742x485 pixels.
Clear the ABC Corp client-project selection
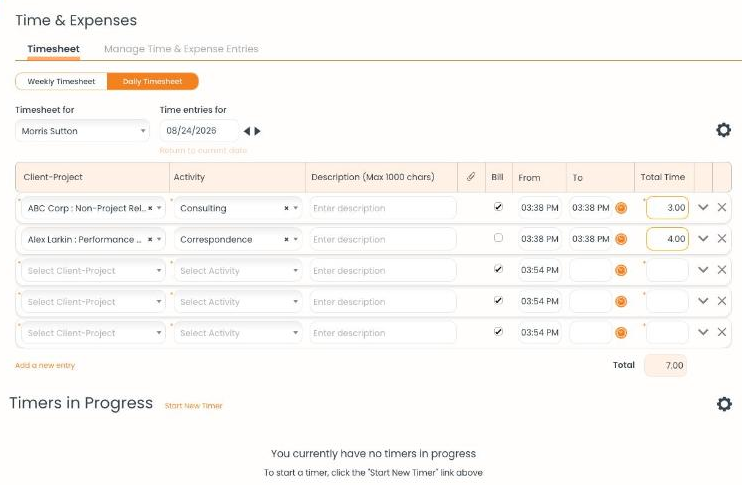coord(150,208)
